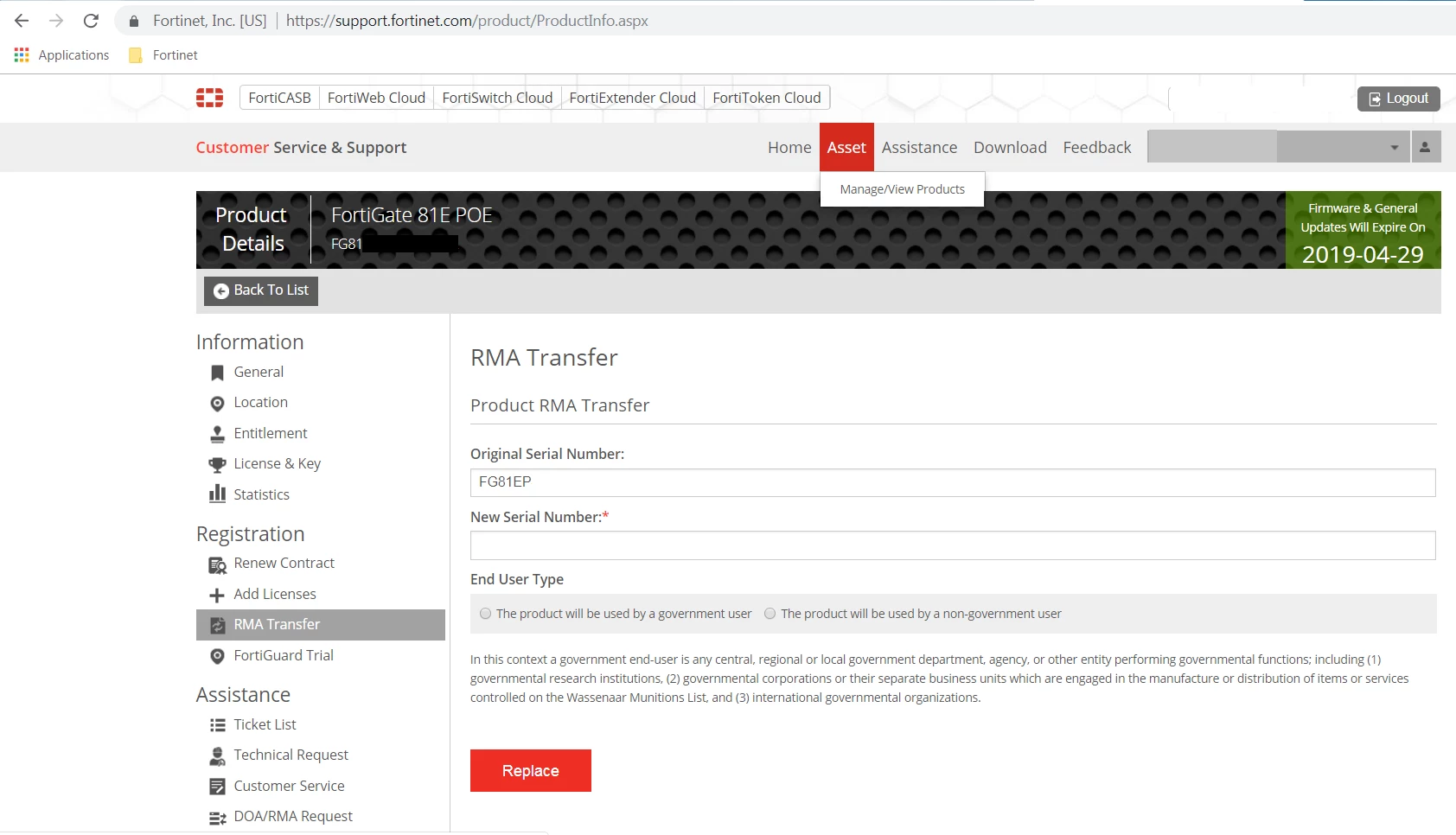This screenshot has height=835, width=1456.
Task: Click the Renew Contract icon
Action: (217, 564)
